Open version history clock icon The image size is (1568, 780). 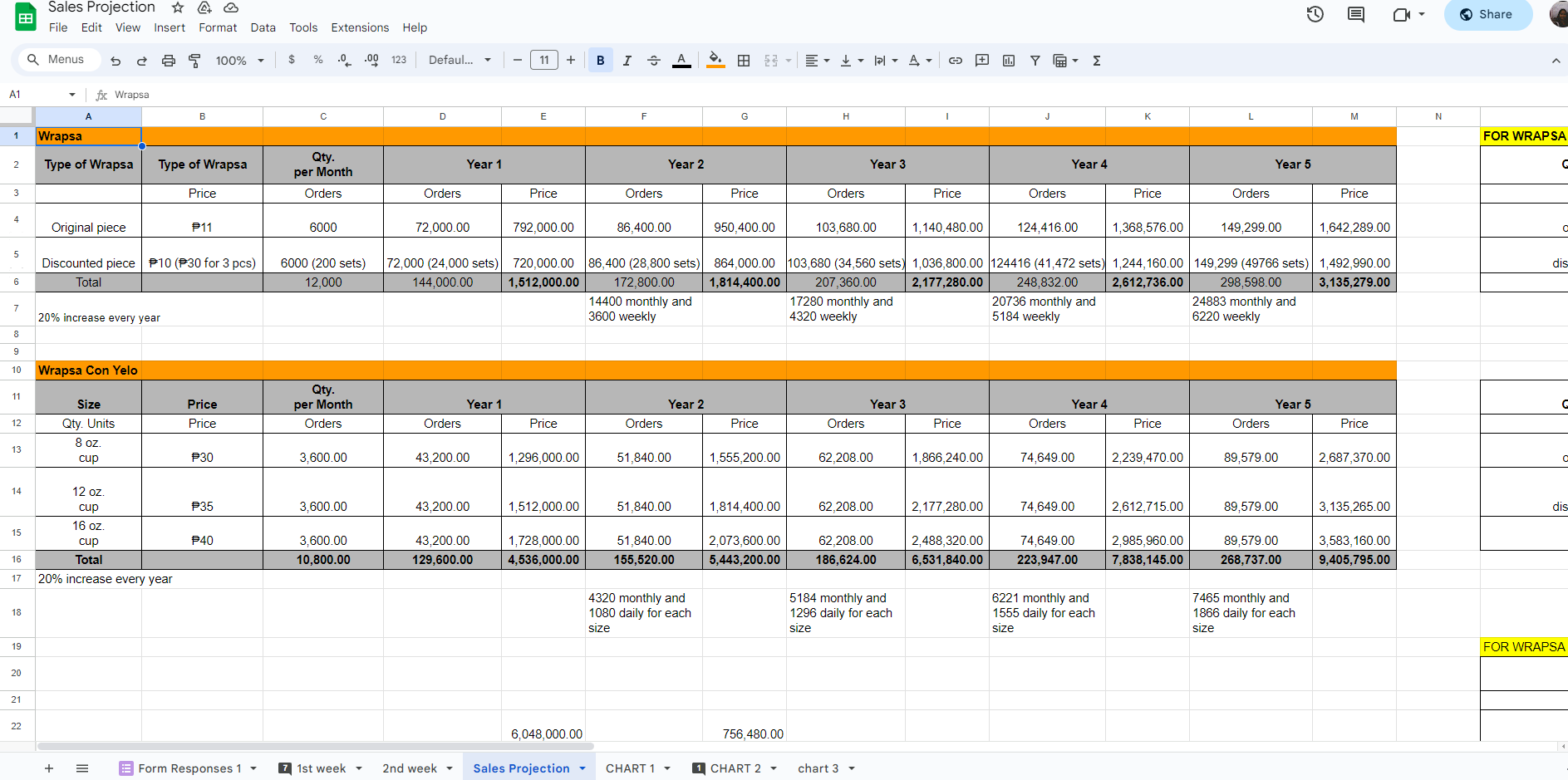(x=1315, y=14)
